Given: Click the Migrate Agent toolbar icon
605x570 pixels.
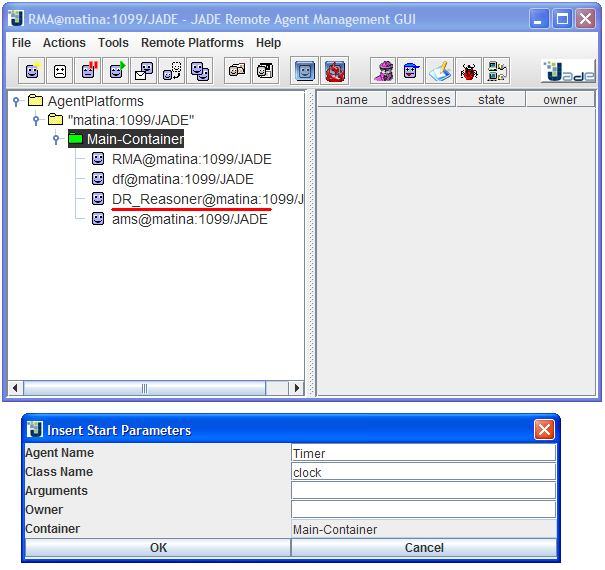Looking at the screenshot, I should click(172, 71).
